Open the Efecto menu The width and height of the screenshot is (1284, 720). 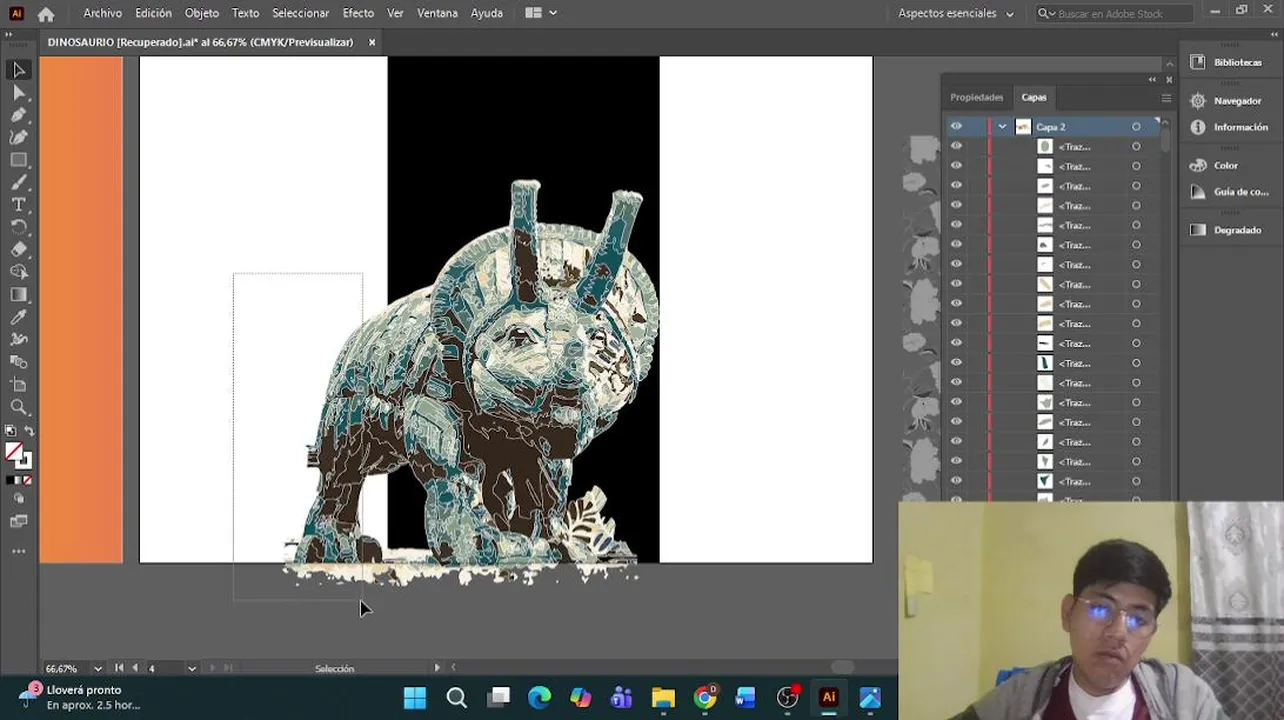[x=358, y=13]
